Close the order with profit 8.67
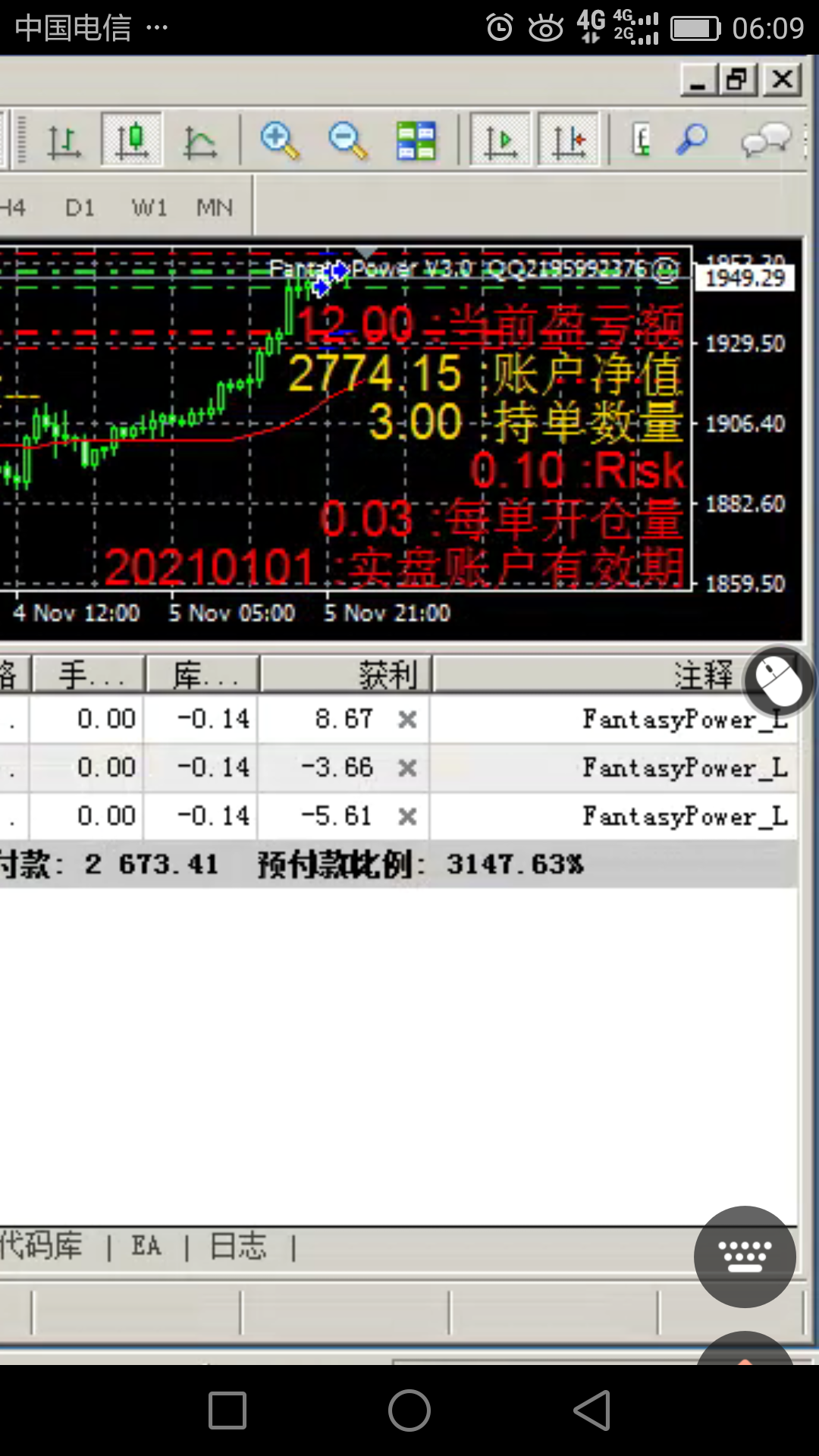This screenshot has width=819, height=1456. [x=408, y=719]
